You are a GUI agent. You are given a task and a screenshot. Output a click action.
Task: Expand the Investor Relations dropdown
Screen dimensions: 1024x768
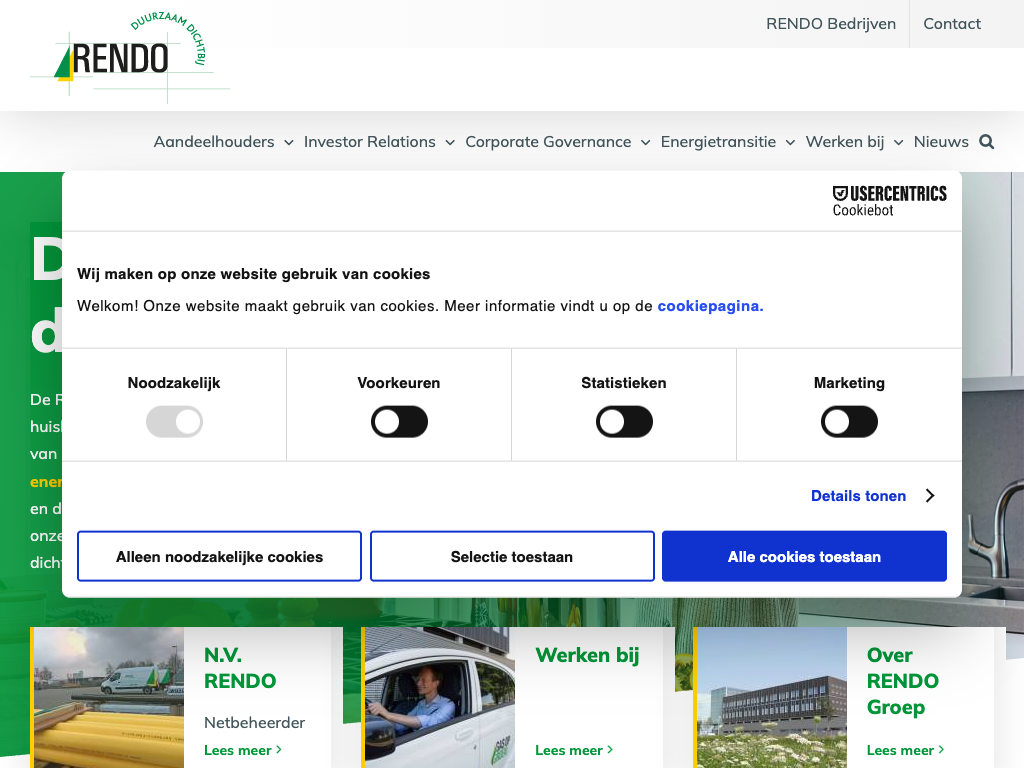(x=379, y=142)
